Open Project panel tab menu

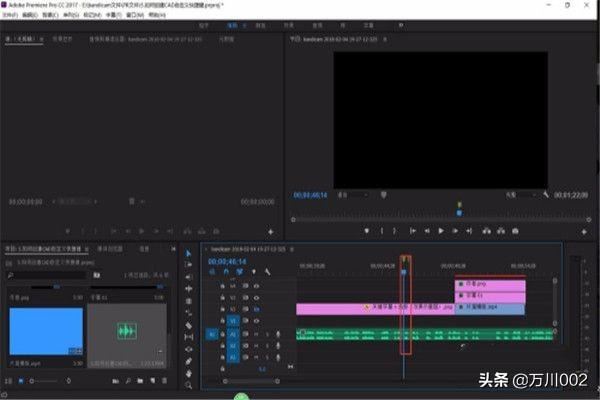click(x=87, y=249)
